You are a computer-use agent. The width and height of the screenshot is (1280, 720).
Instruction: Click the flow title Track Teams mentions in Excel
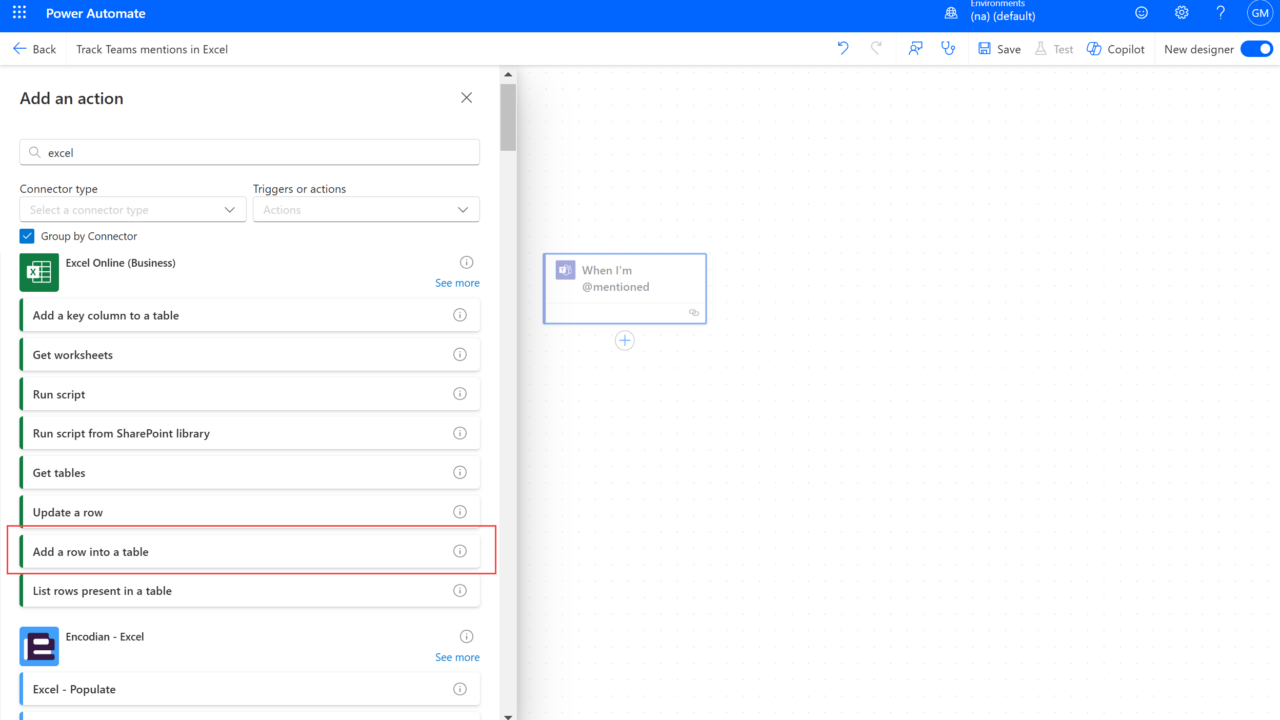click(152, 49)
